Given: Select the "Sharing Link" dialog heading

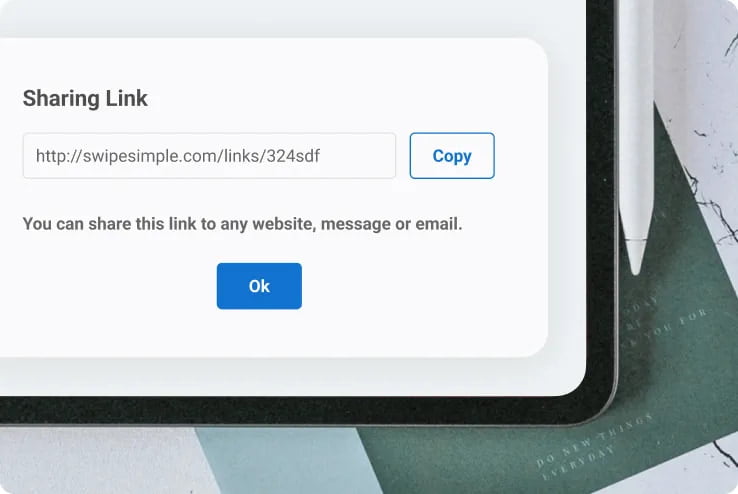Looking at the screenshot, I should point(85,98).
